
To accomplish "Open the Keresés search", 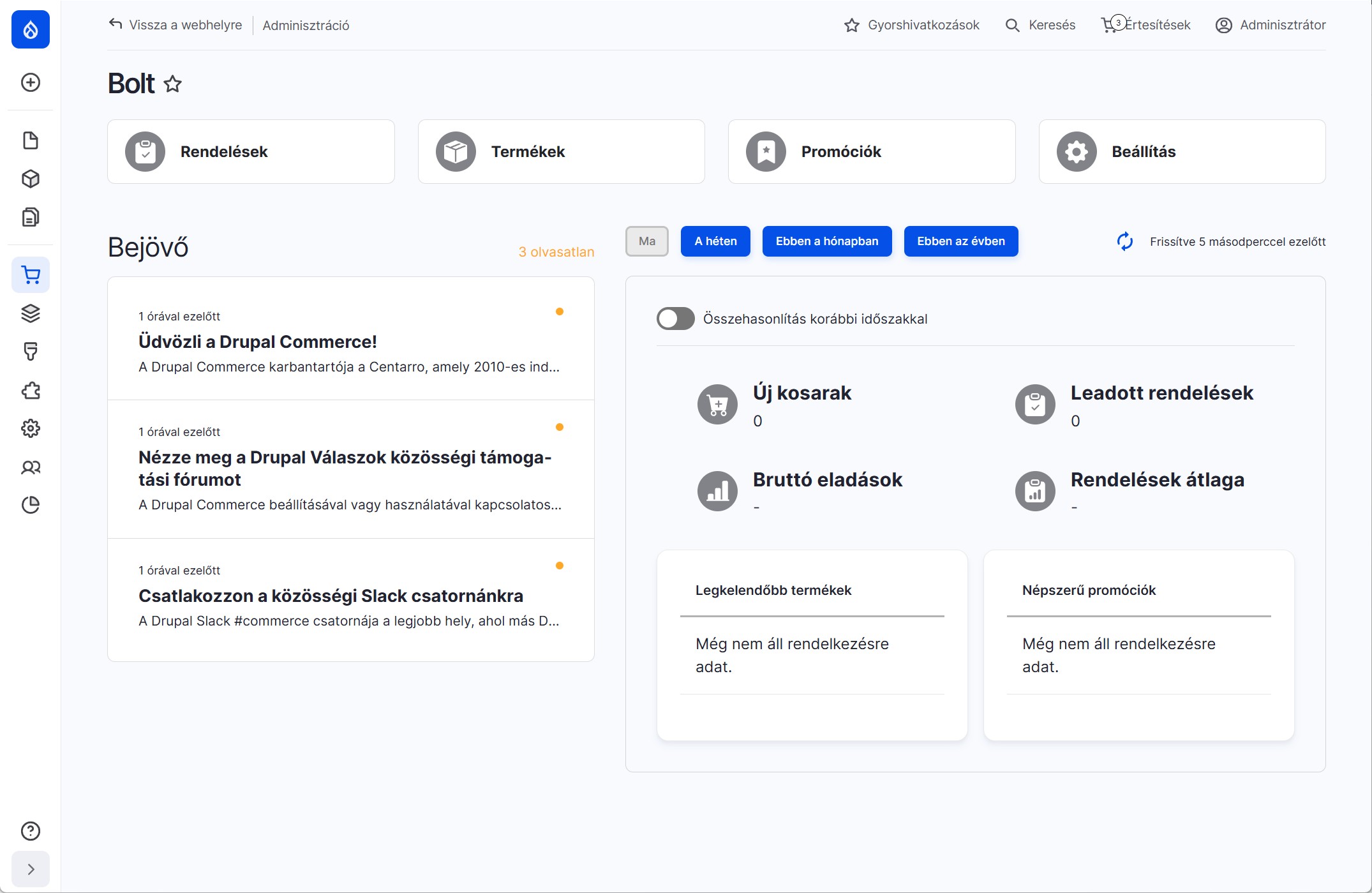I will pyautogui.click(x=1040, y=25).
